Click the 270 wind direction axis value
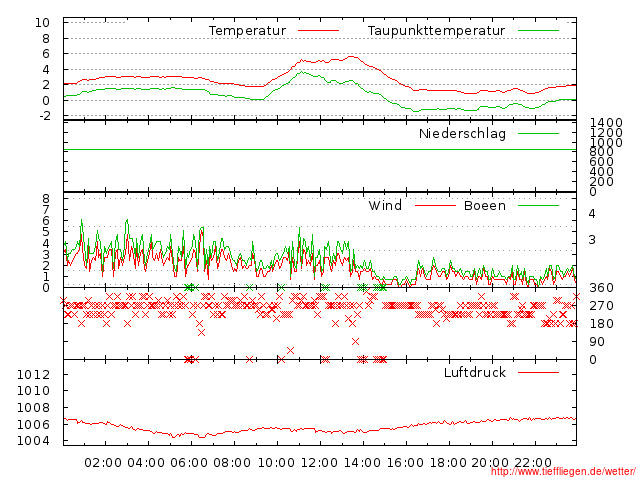 click(x=600, y=306)
